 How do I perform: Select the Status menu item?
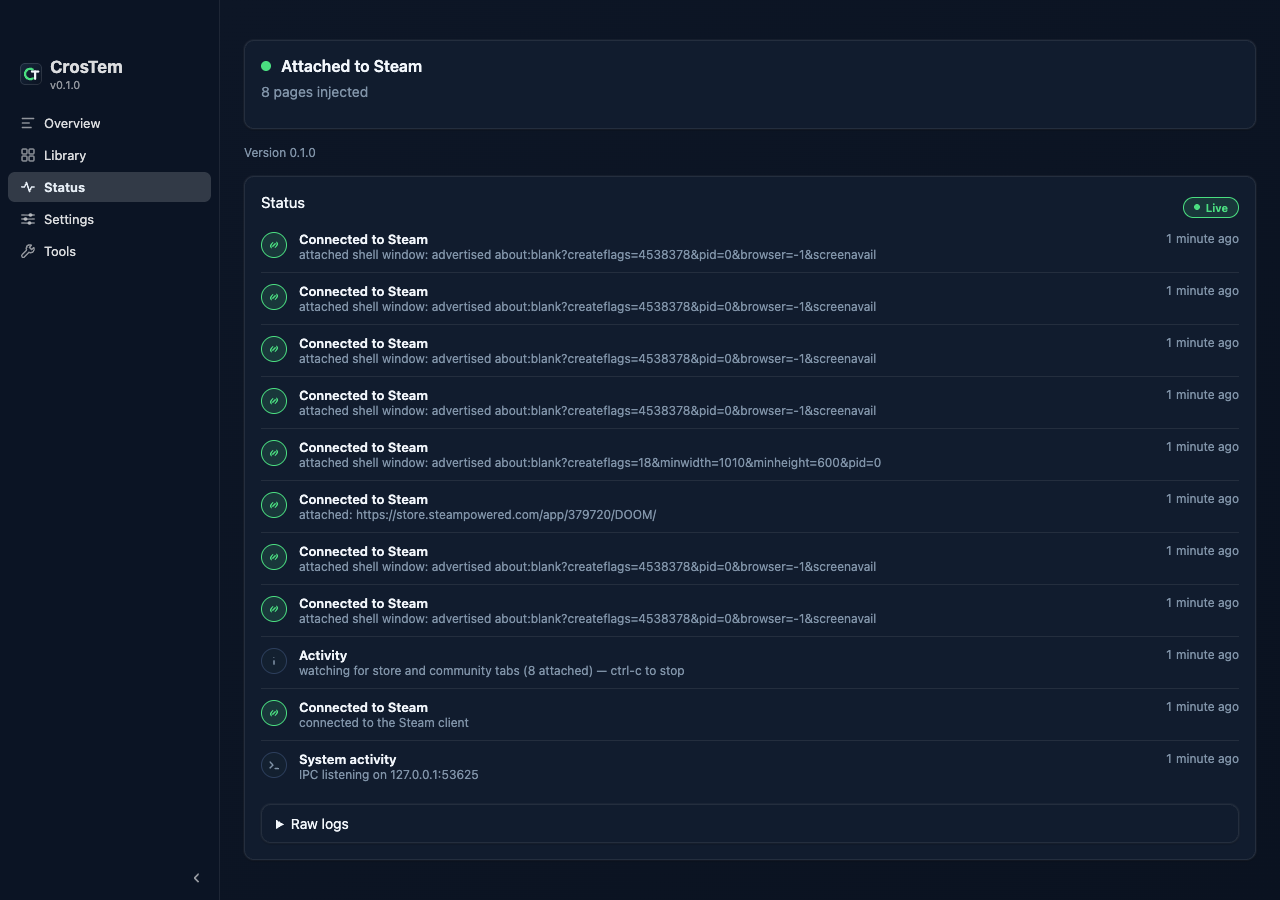pos(110,187)
